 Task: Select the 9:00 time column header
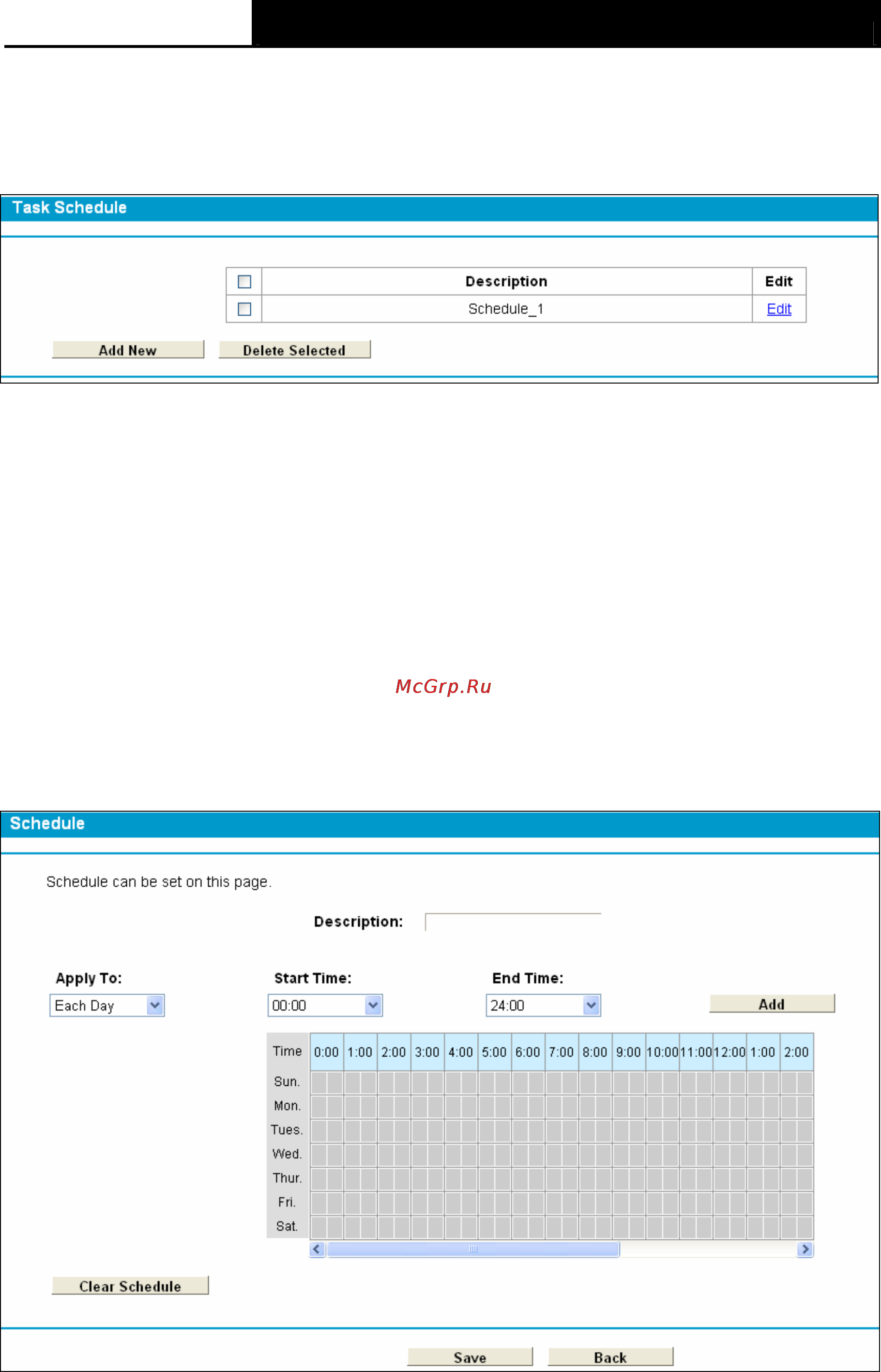click(629, 1052)
